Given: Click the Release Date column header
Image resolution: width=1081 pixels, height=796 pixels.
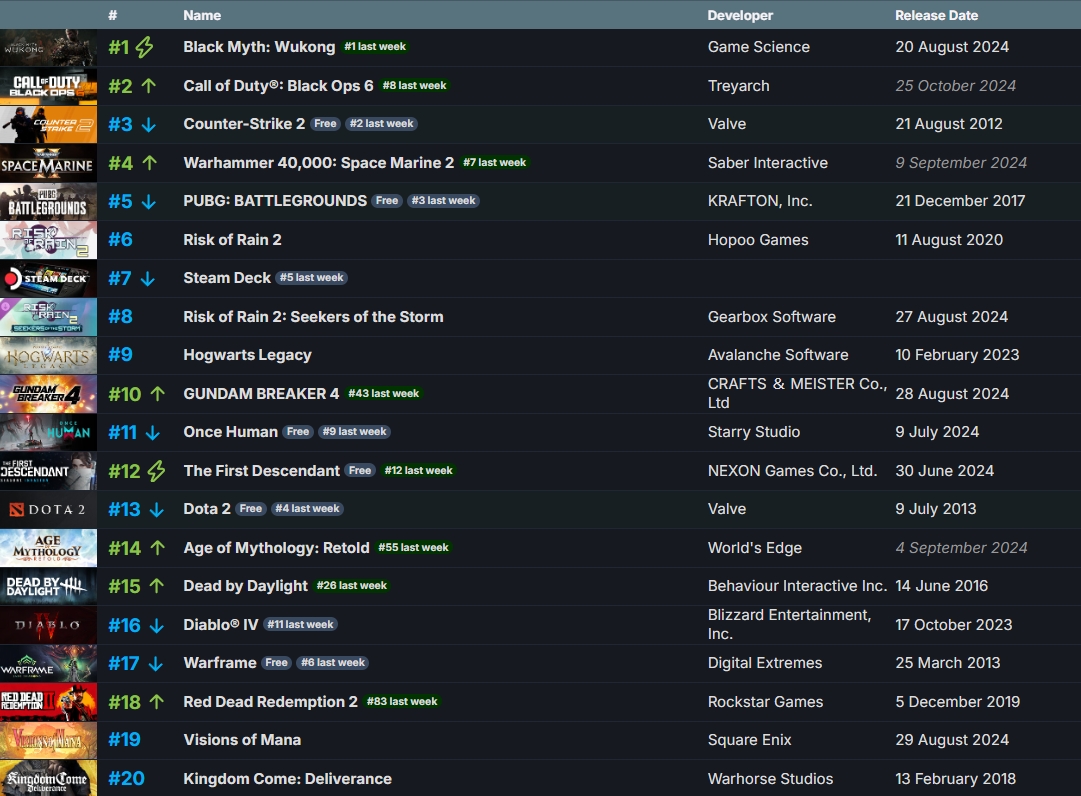Looking at the screenshot, I should [936, 15].
